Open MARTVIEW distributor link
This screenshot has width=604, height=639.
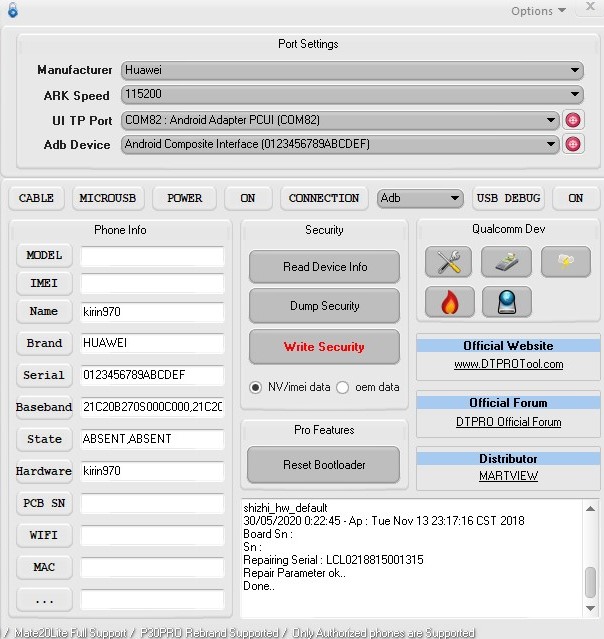coord(509,476)
